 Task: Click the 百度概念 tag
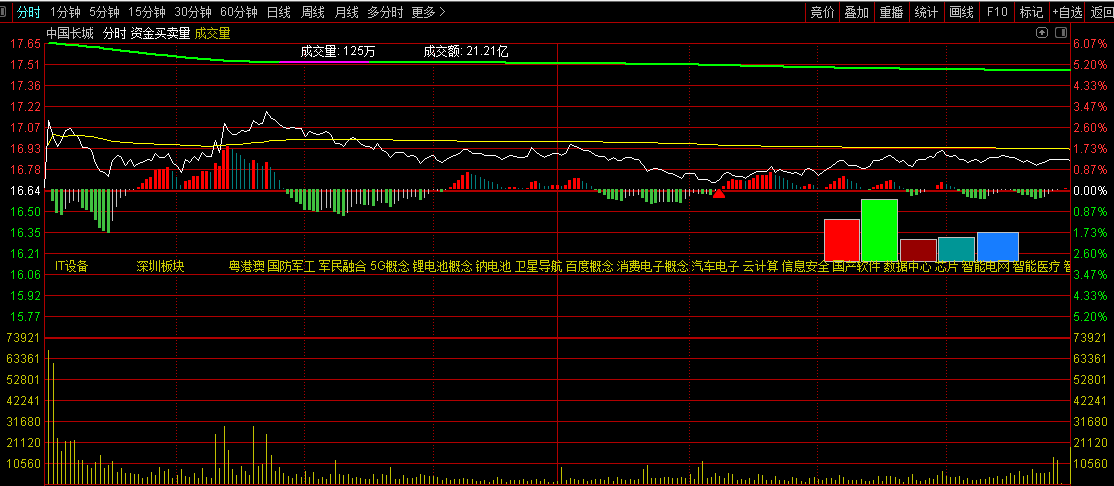[590, 267]
